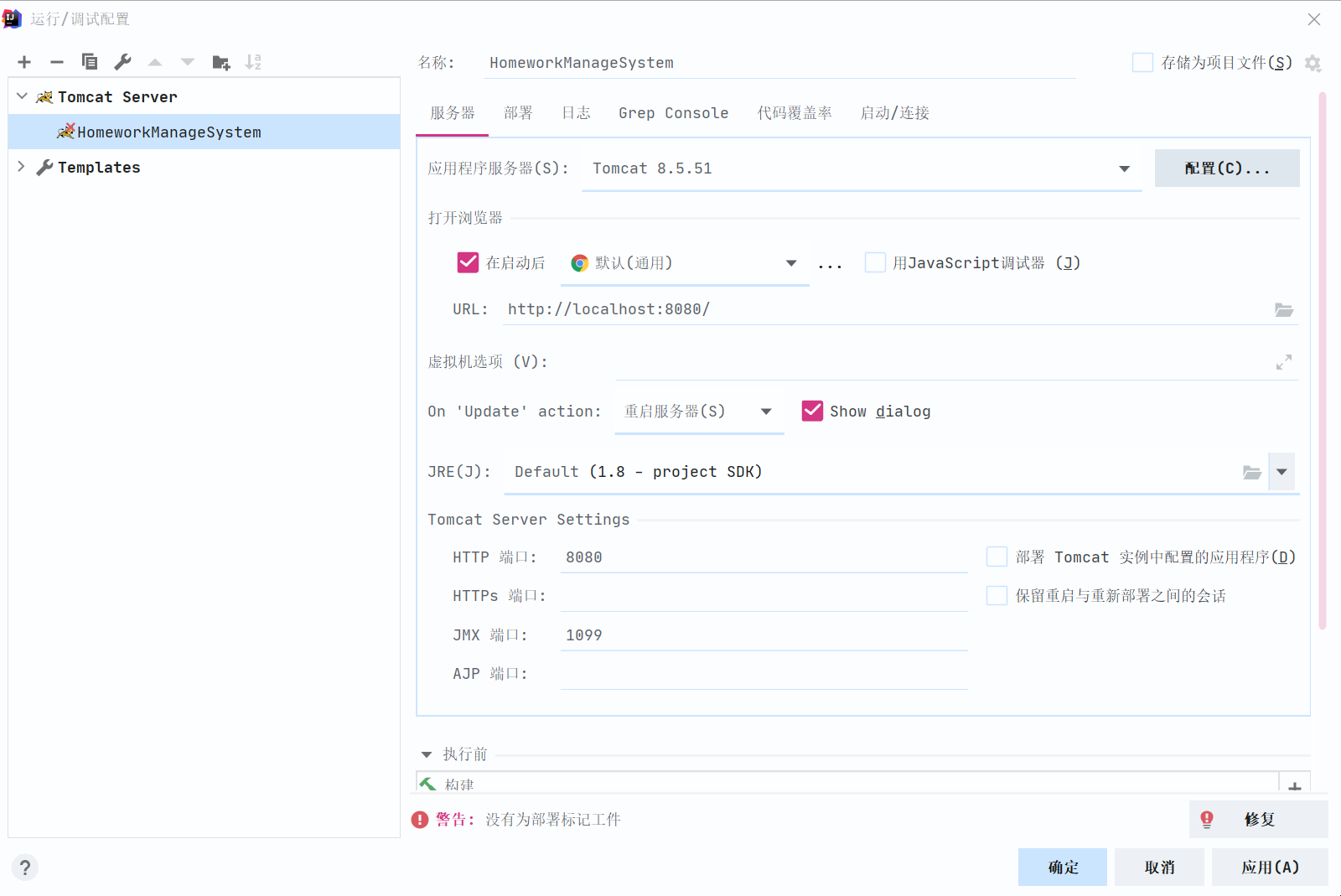Check 部署 Tomcat 实例中配置的应用程序 option
Image resolution: width=1341 pixels, height=896 pixels.
coord(997,557)
